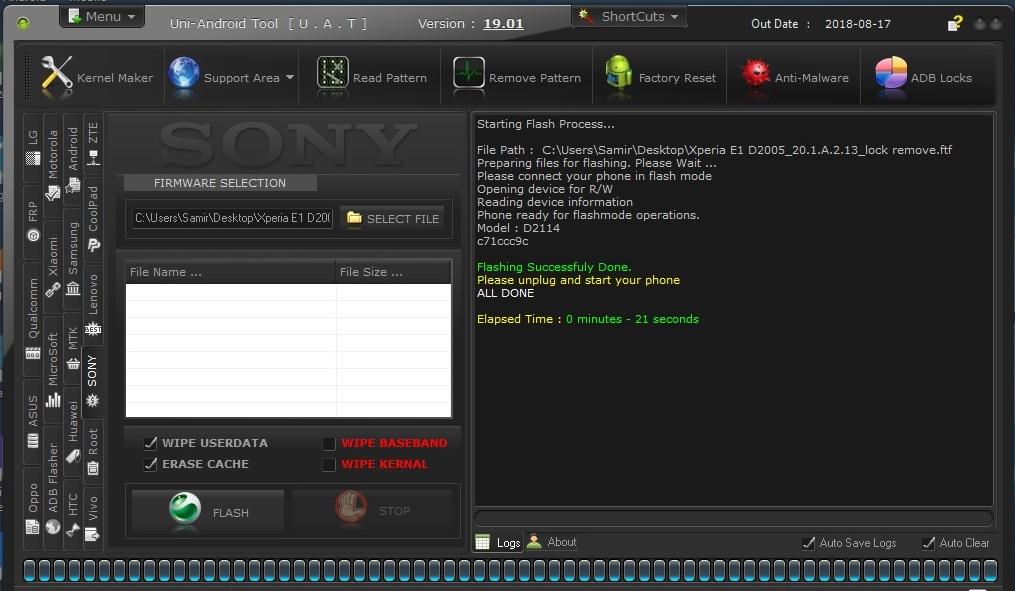The width and height of the screenshot is (1015, 591).
Task: Toggle WIPE USERDATA checkbox
Action: (x=151, y=443)
